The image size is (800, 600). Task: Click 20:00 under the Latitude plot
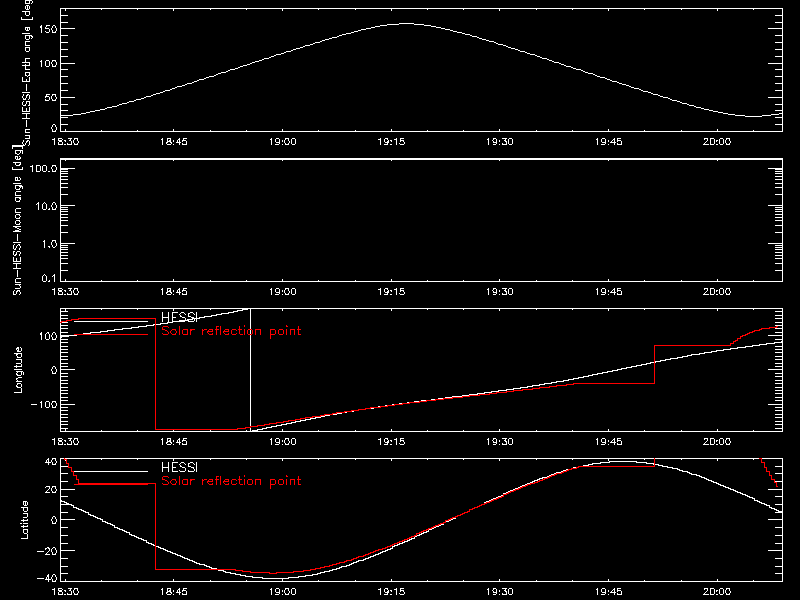pos(717,592)
